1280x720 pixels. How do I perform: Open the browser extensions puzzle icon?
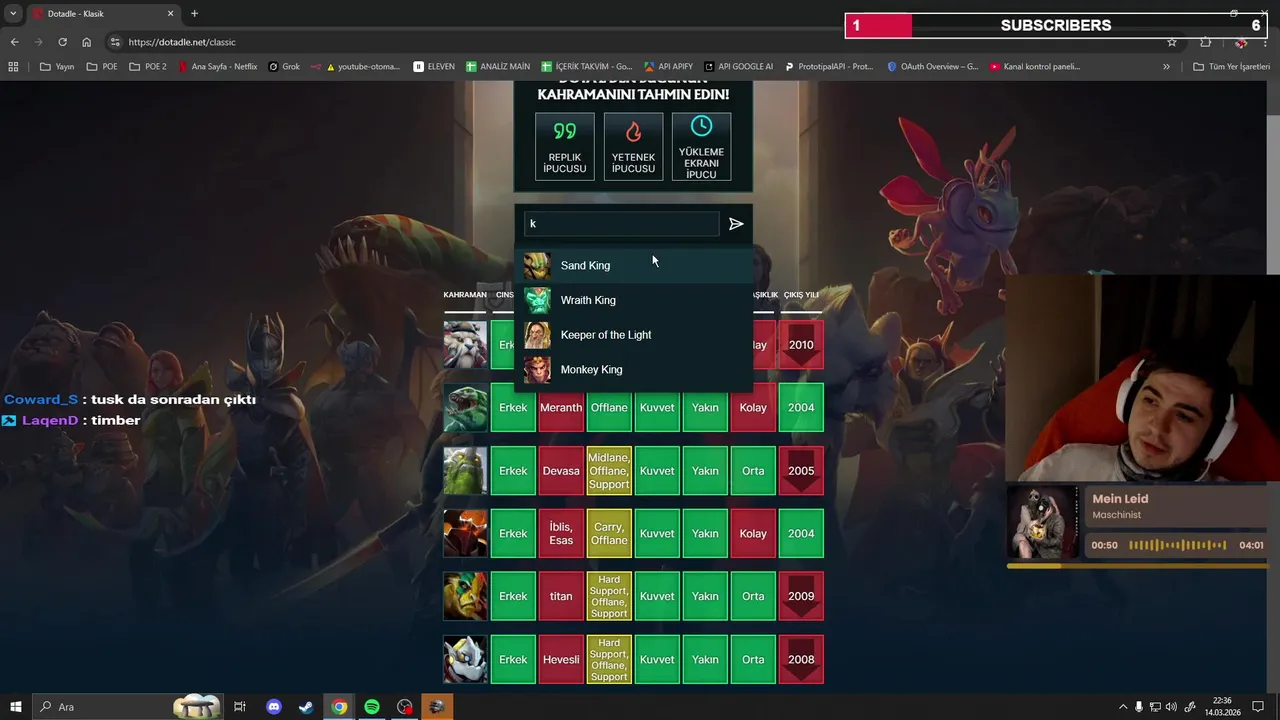tap(1205, 42)
